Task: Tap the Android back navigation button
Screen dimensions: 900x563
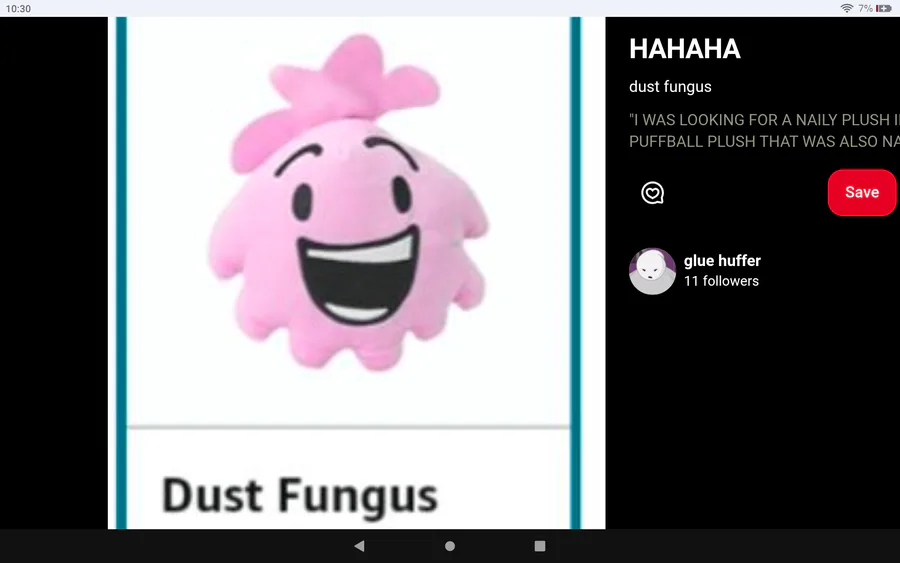Action: click(359, 546)
